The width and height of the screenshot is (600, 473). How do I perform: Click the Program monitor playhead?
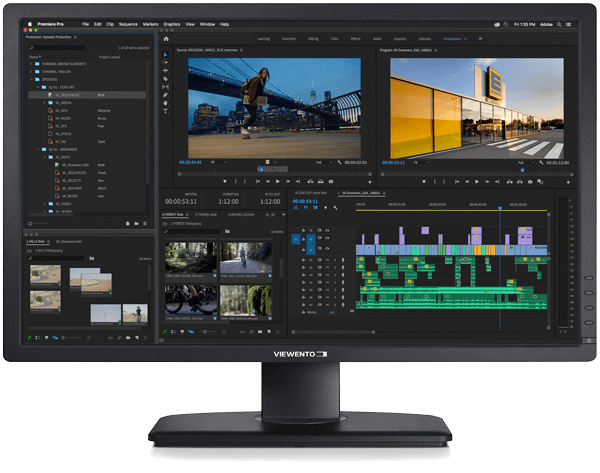[x=522, y=170]
